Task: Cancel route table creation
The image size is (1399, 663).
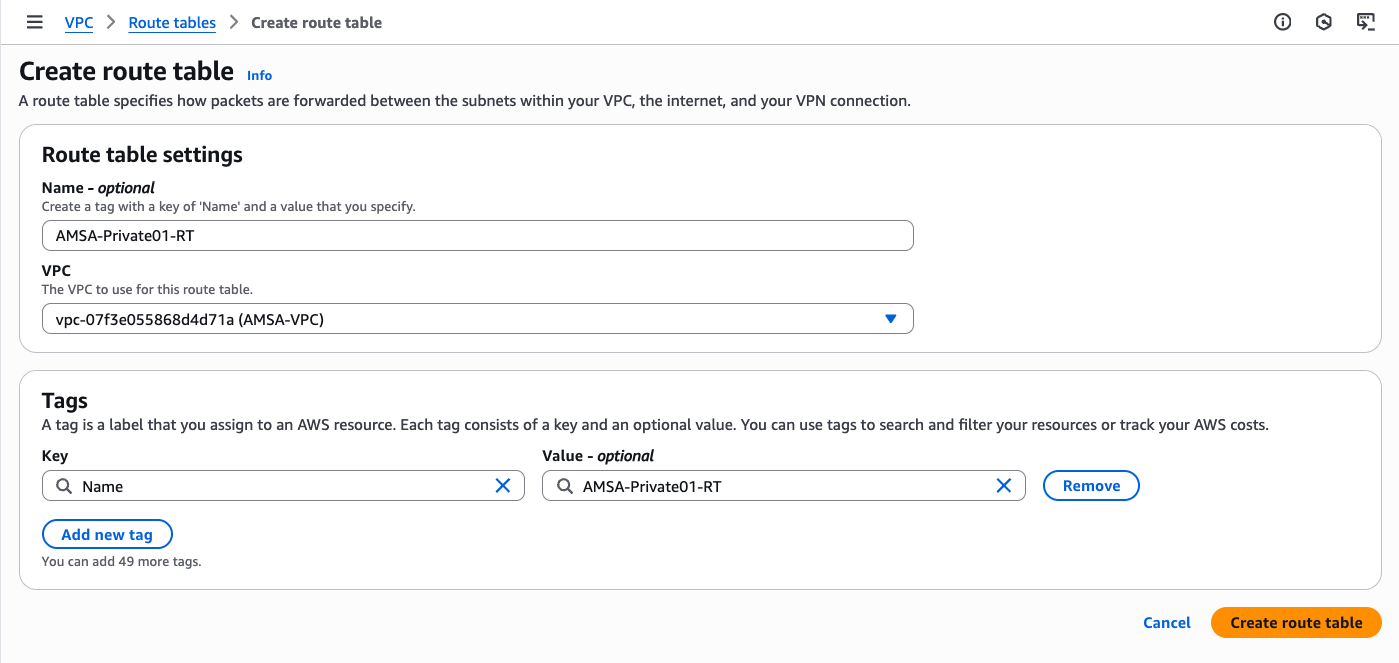Action: [1166, 622]
